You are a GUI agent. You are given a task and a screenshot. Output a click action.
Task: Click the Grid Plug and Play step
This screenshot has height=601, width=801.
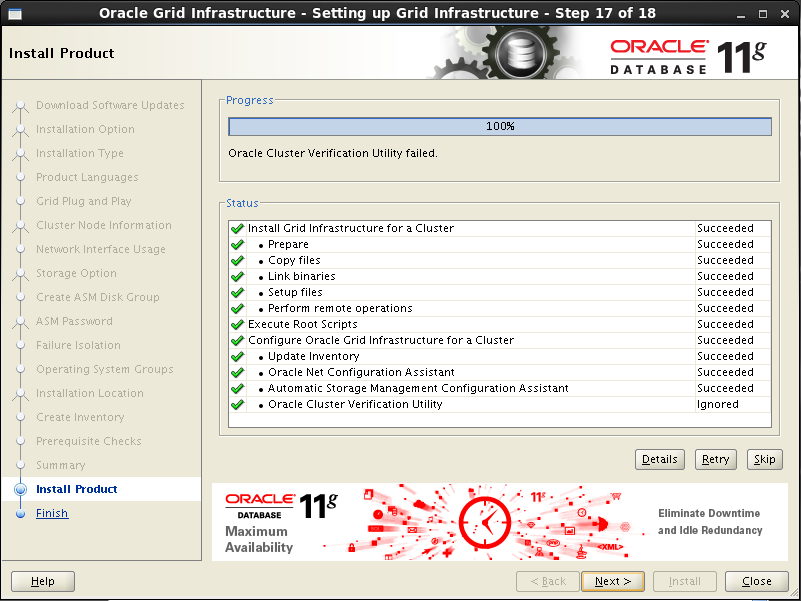point(84,201)
